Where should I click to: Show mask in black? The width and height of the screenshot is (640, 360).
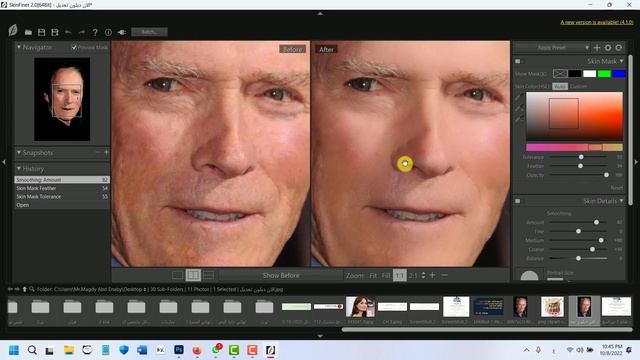pyautogui.click(x=575, y=73)
